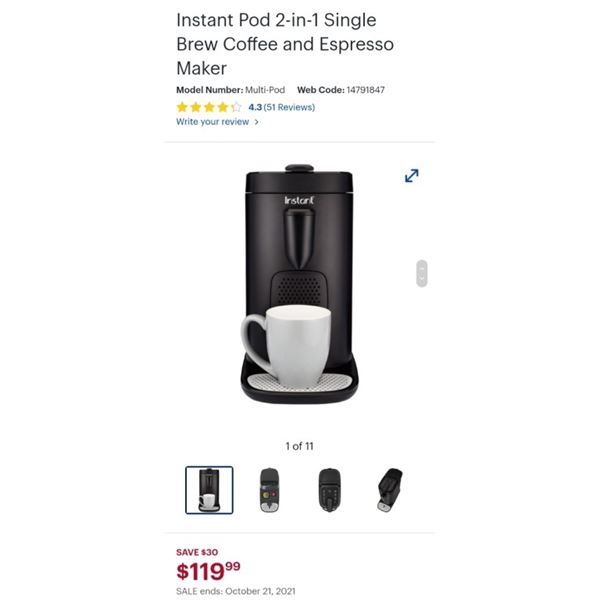This screenshot has width=600, height=600.
Task: Click the SAVE $30 label
Action: 197,552
